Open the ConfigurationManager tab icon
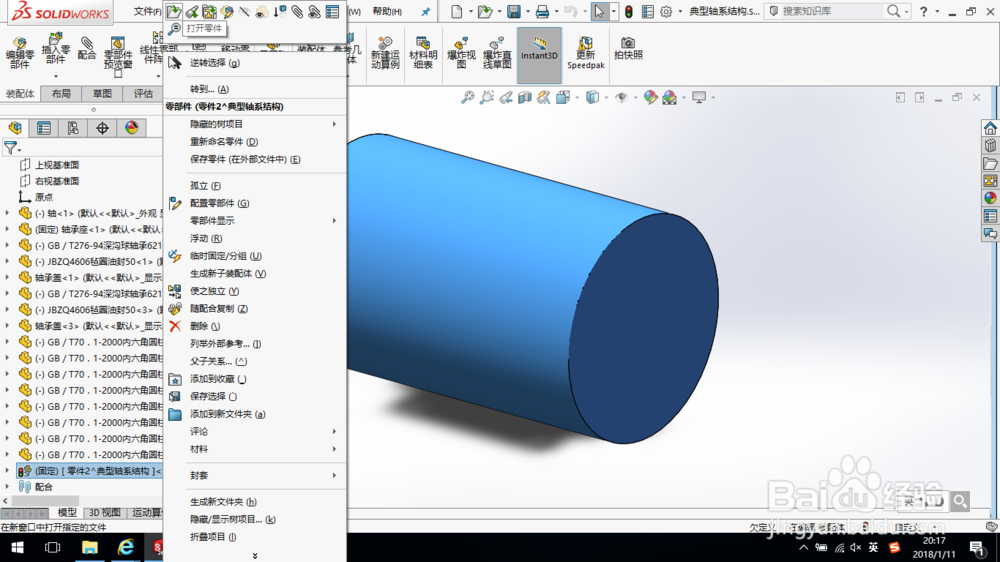This screenshot has width=1000, height=562. (73, 128)
